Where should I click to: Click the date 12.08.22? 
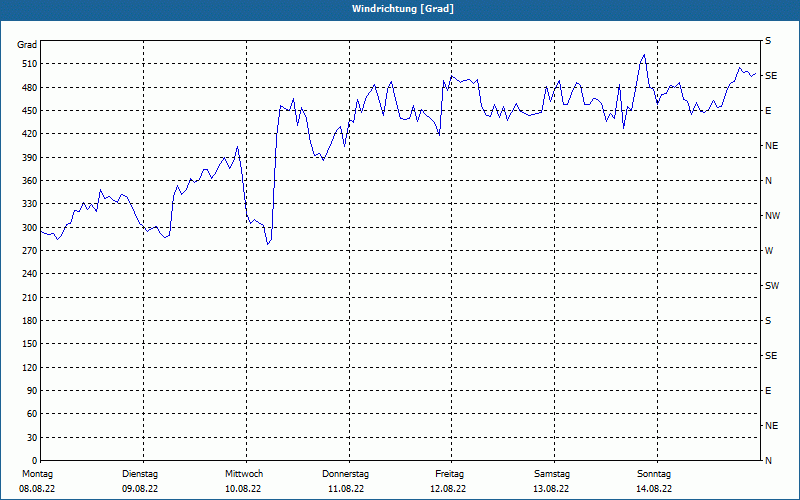click(448, 489)
